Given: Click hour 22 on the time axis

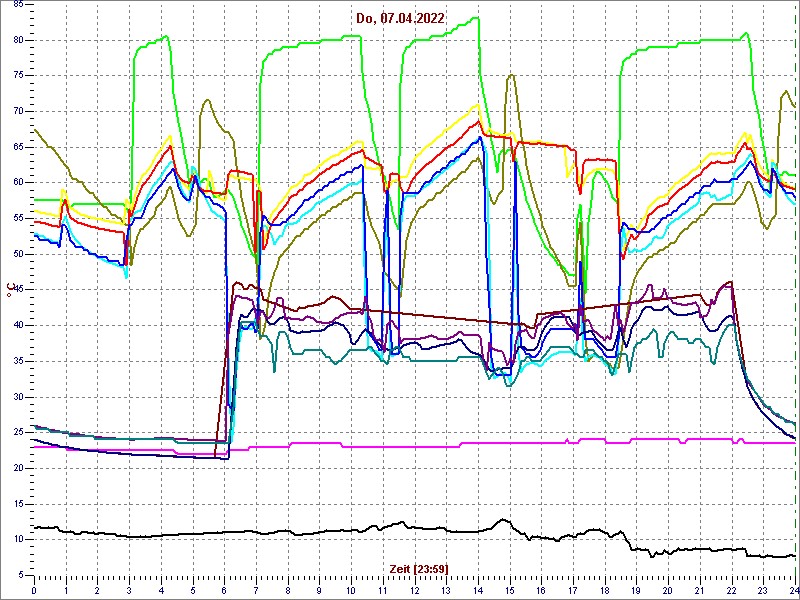Looking at the screenshot, I should click(x=732, y=590).
